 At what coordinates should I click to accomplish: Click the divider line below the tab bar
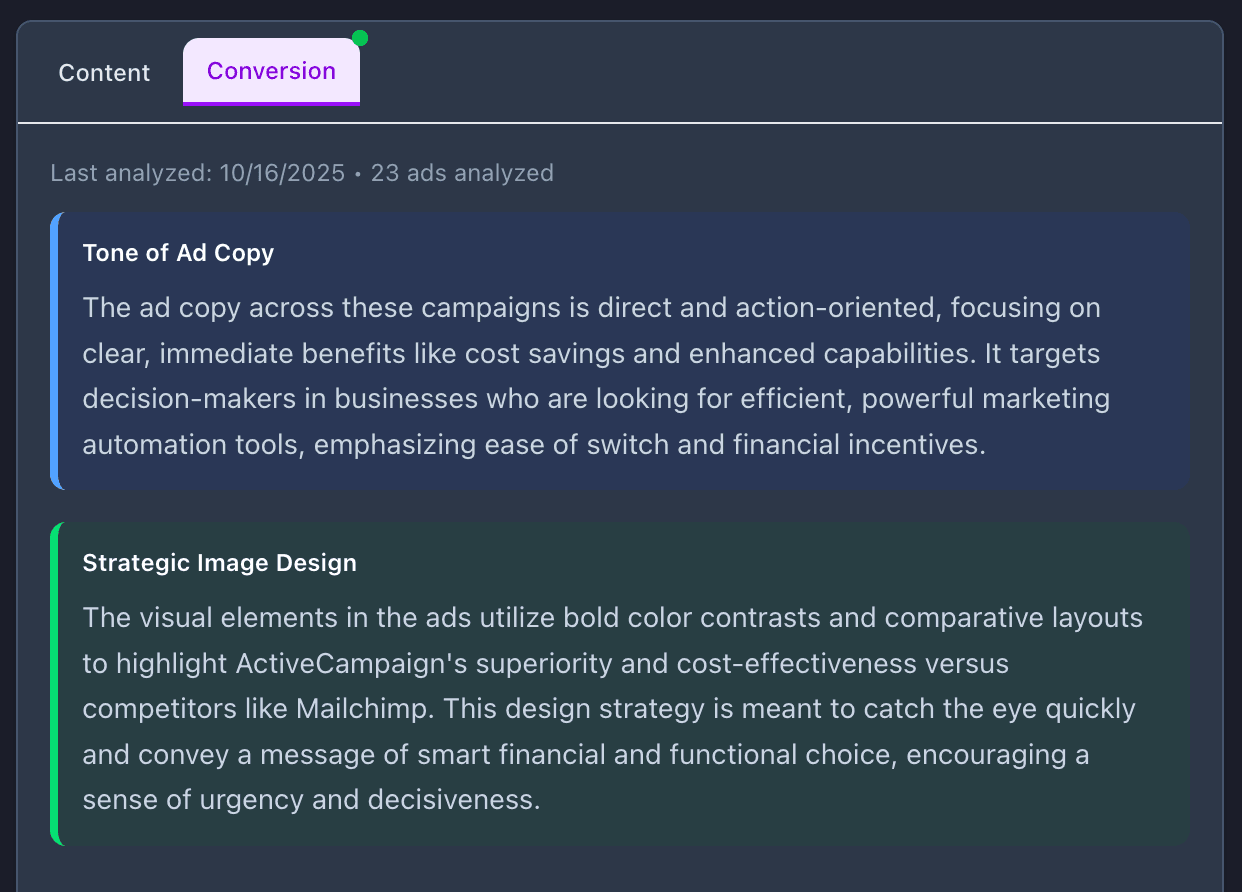620,124
